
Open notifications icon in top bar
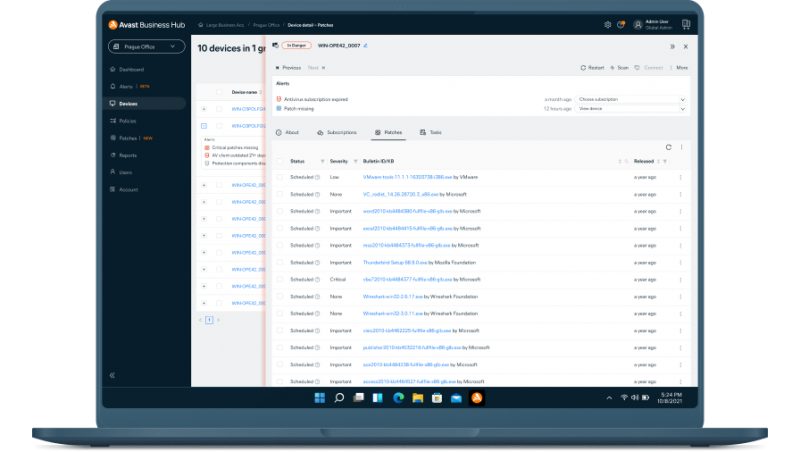coord(621,24)
